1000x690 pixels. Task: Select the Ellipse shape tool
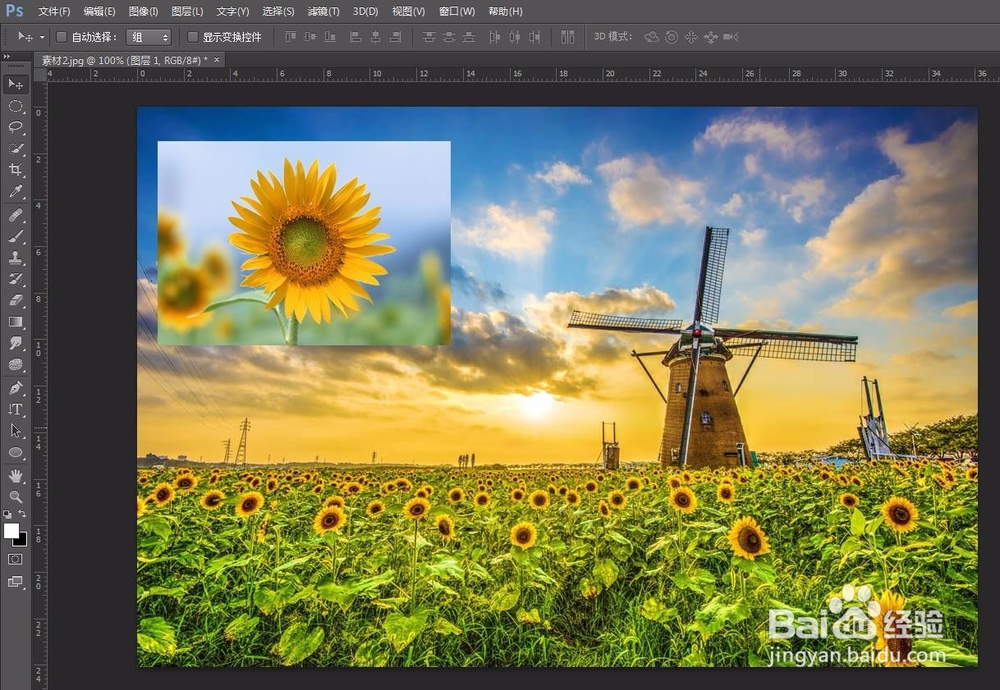click(x=15, y=453)
